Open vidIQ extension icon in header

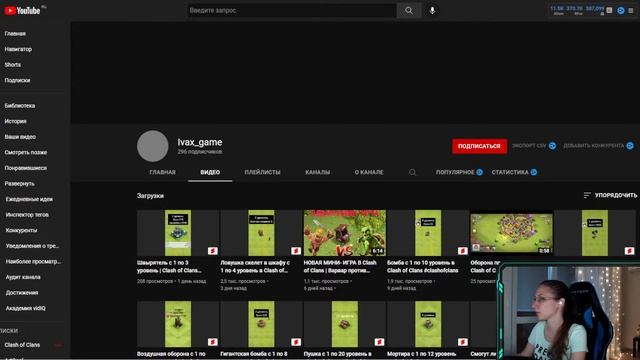[x=620, y=11]
